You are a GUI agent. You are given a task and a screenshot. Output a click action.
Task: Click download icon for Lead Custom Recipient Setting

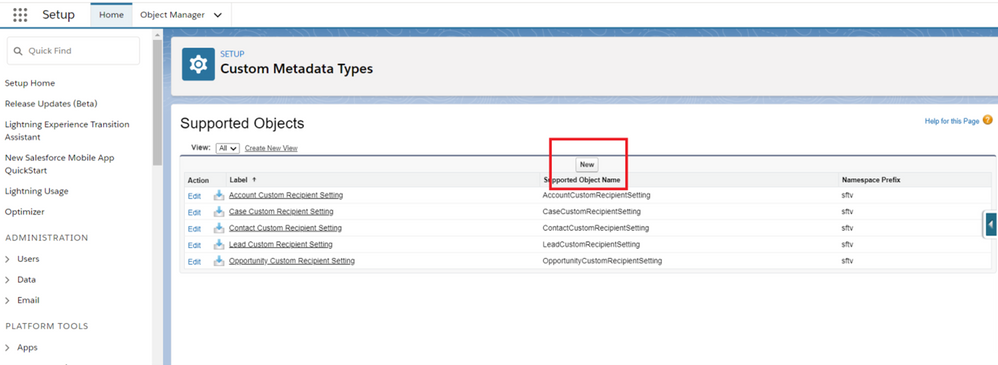point(219,245)
